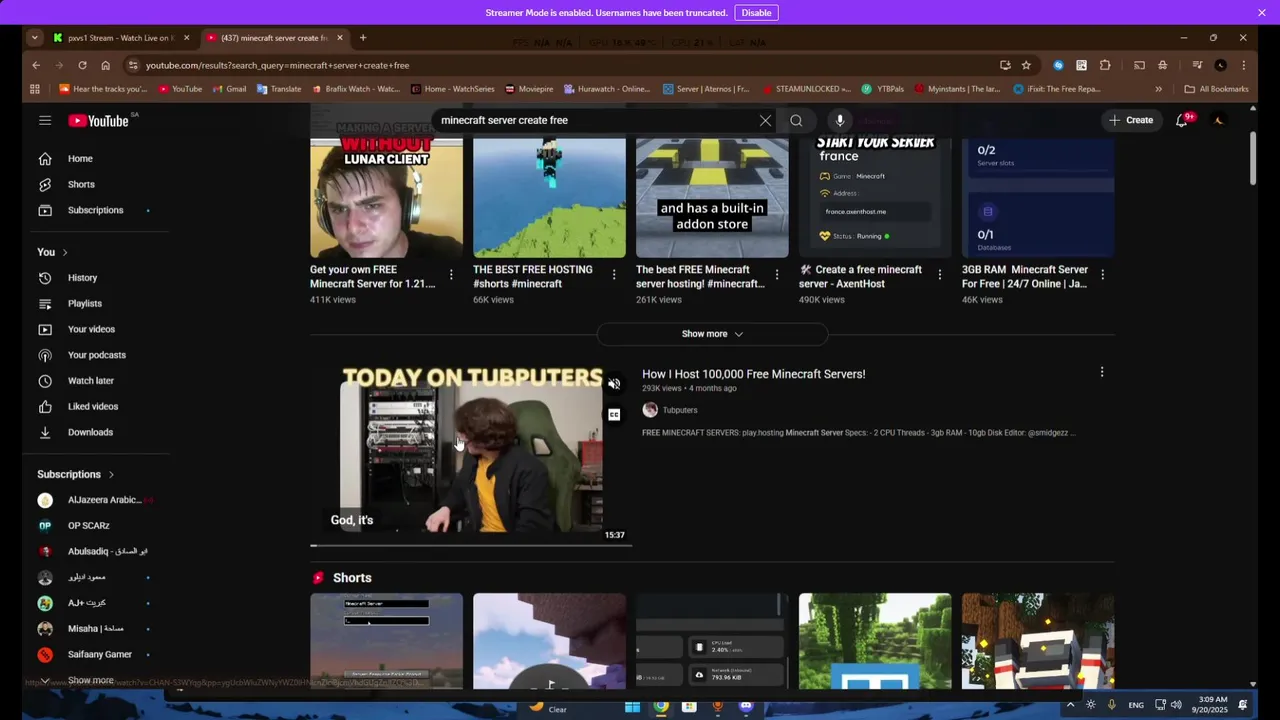Open options for '3GB RAM Minecraft Server' short
This screenshot has width=1280, height=720.
tap(1102, 274)
